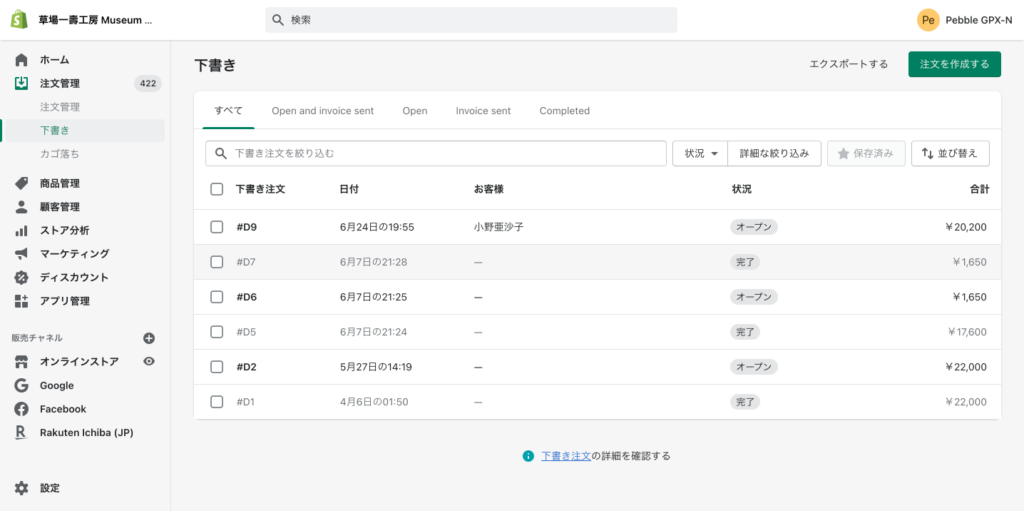Tick the checkbox for draft #D2
Image resolution: width=1024 pixels, height=511 pixels.
coord(217,367)
